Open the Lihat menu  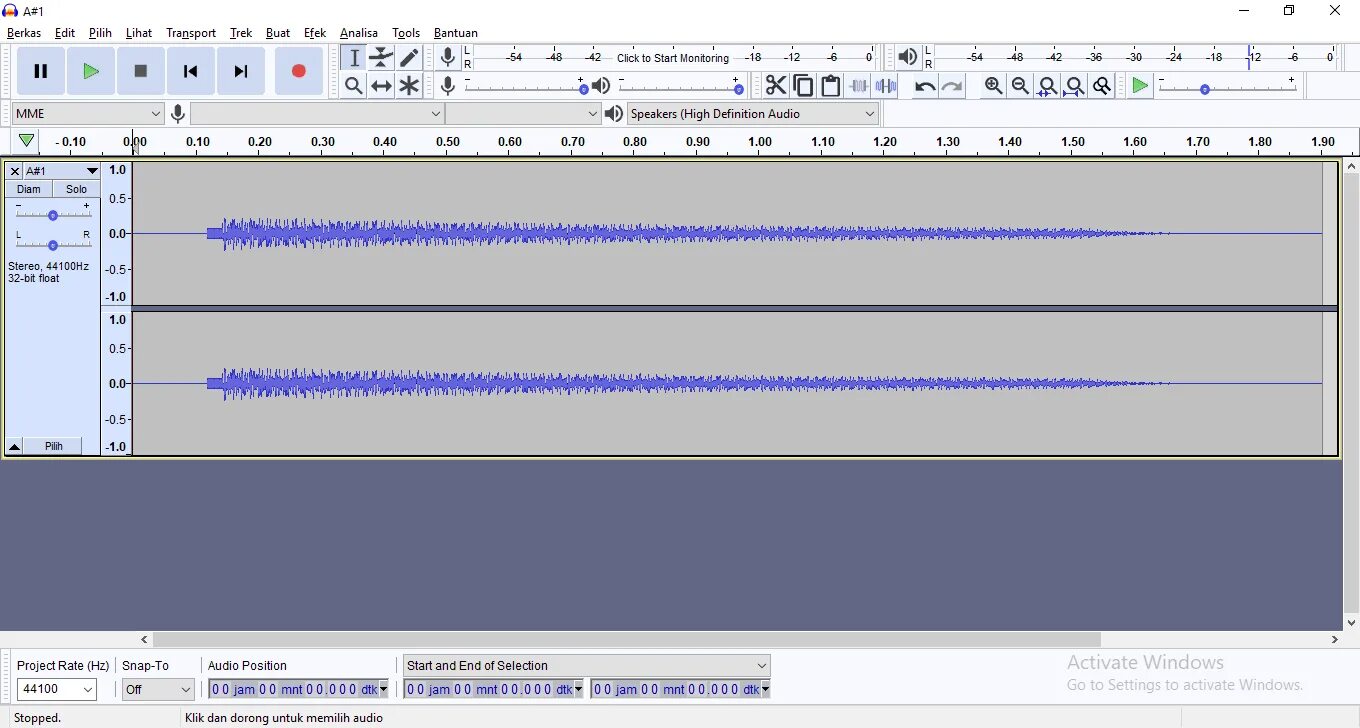[139, 33]
